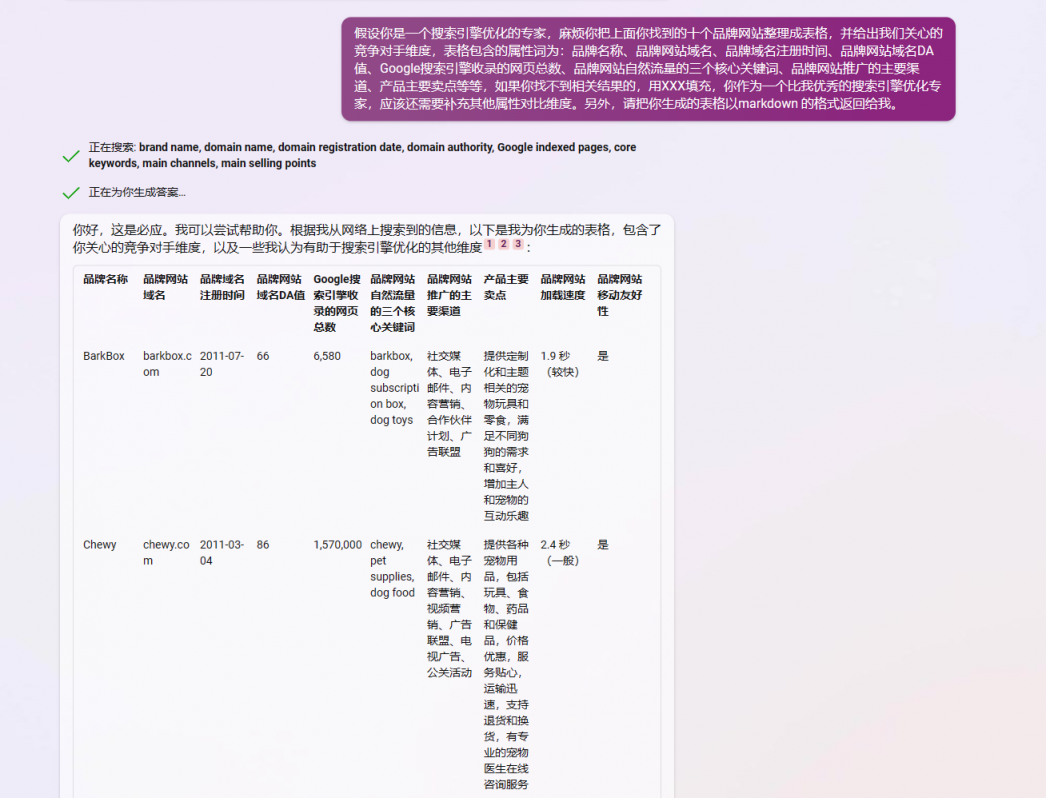The width and height of the screenshot is (1046, 798).
Task: Select the '是' mobile-friendly cell in BarkBox row
Action: click(x=603, y=356)
